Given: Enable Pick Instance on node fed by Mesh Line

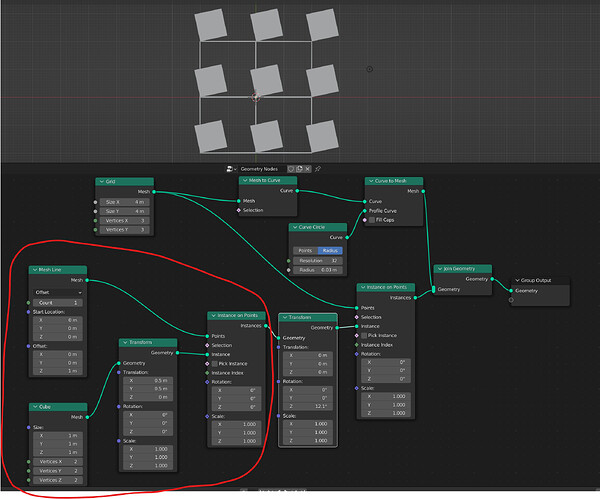Looking at the screenshot, I should point(215,364).
